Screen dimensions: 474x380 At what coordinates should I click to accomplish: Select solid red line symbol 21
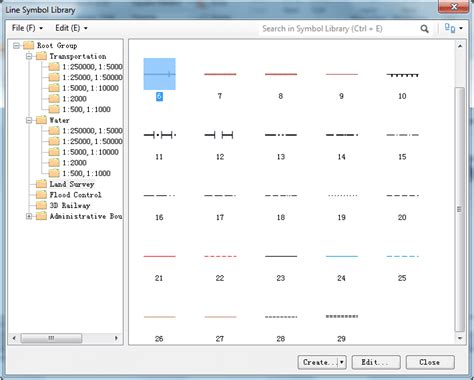click(x=159, y=256)
